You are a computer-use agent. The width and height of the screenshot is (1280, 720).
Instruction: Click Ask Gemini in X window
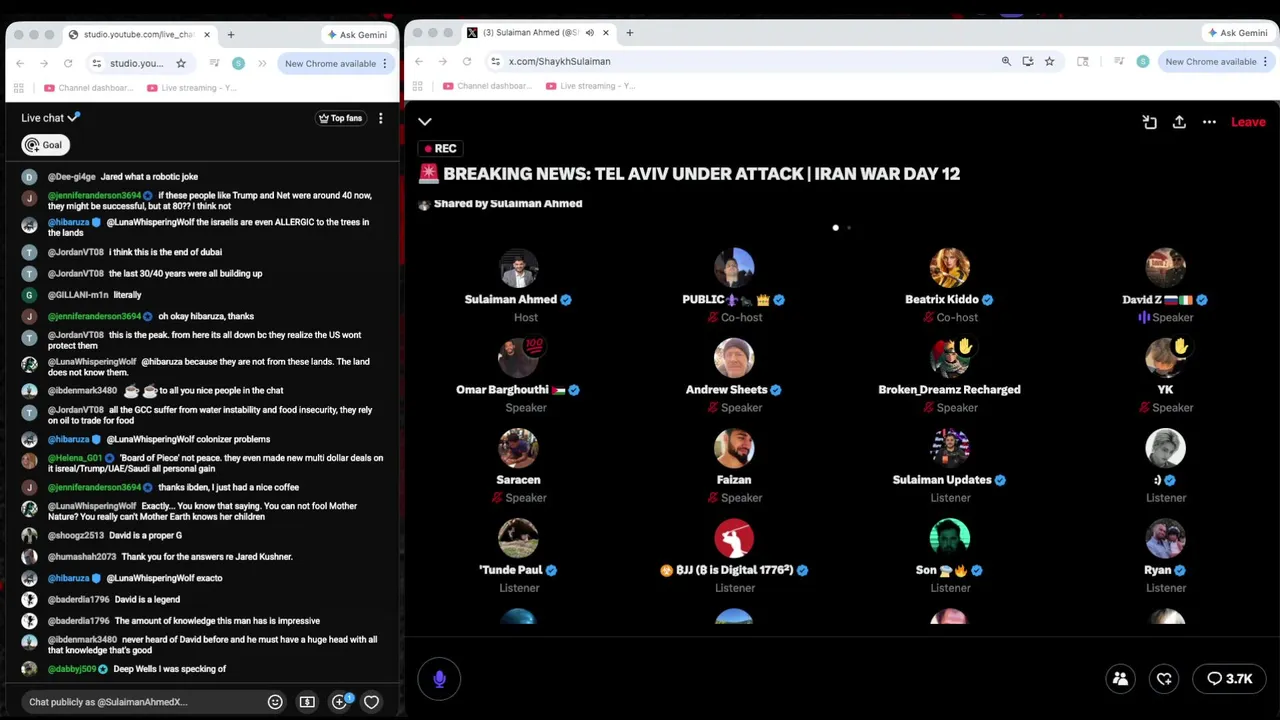click(1238, 33)
